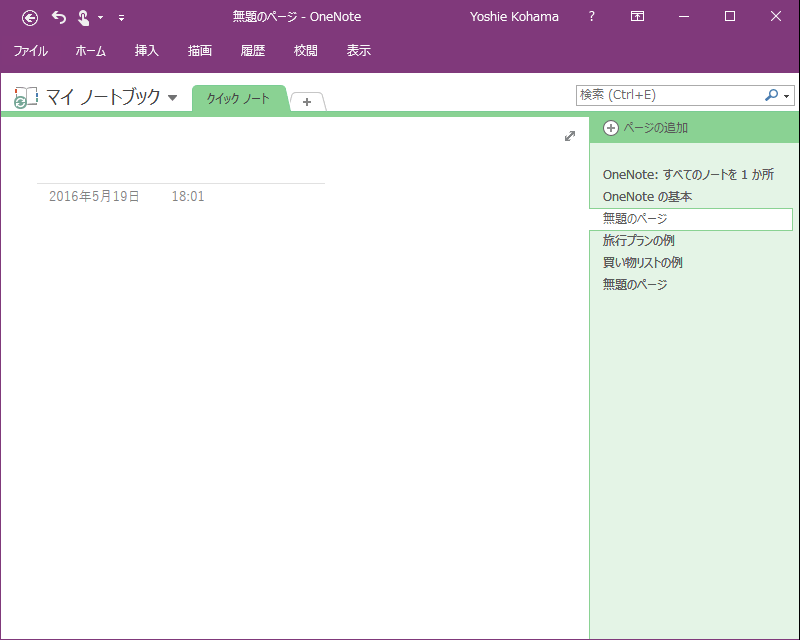800x640 pixels.
Task: Customize Quick Access Toolbar dropdown
Action: 121,18
